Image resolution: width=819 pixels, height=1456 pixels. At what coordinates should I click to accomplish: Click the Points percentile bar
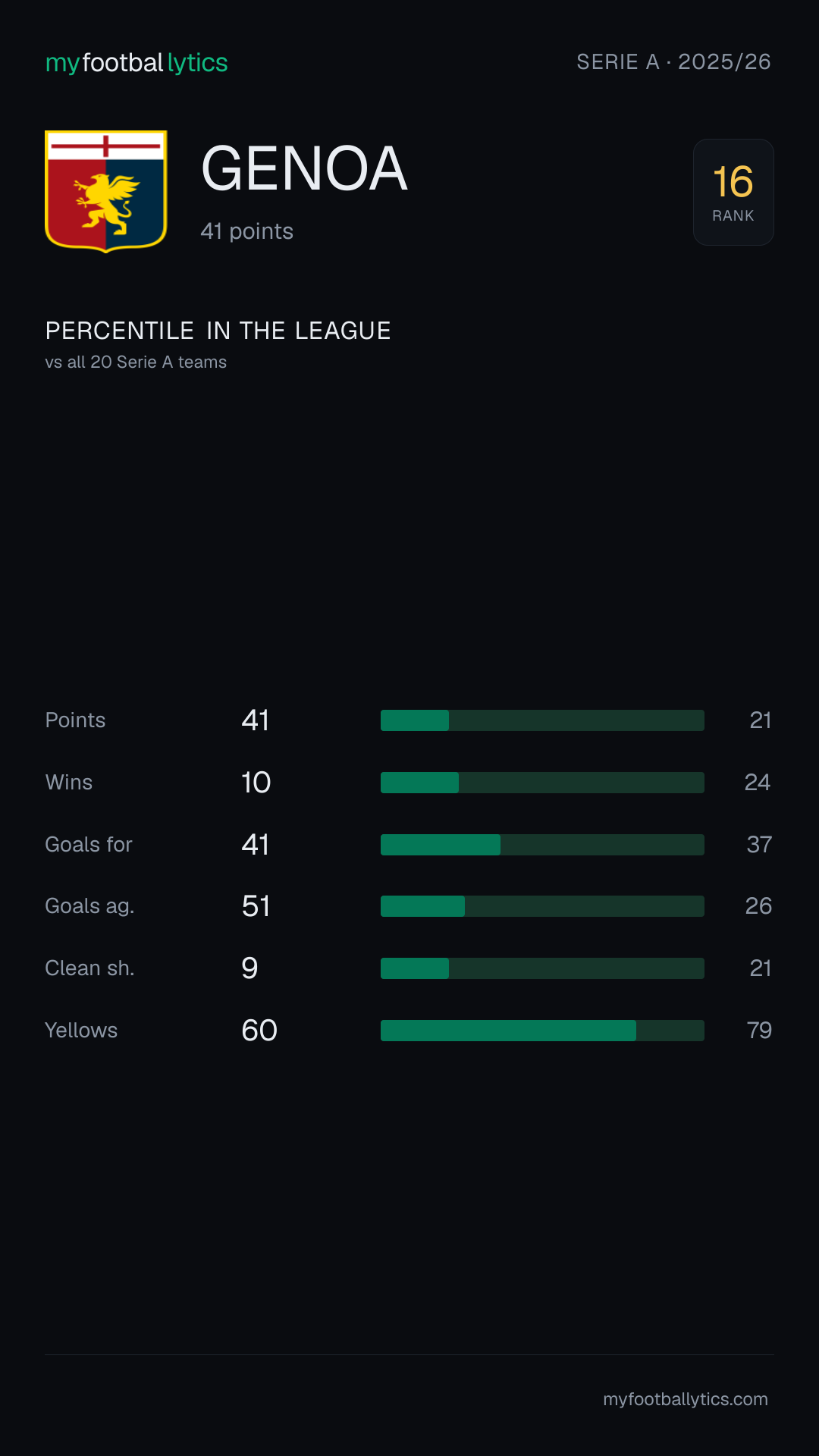click(542, 720)
